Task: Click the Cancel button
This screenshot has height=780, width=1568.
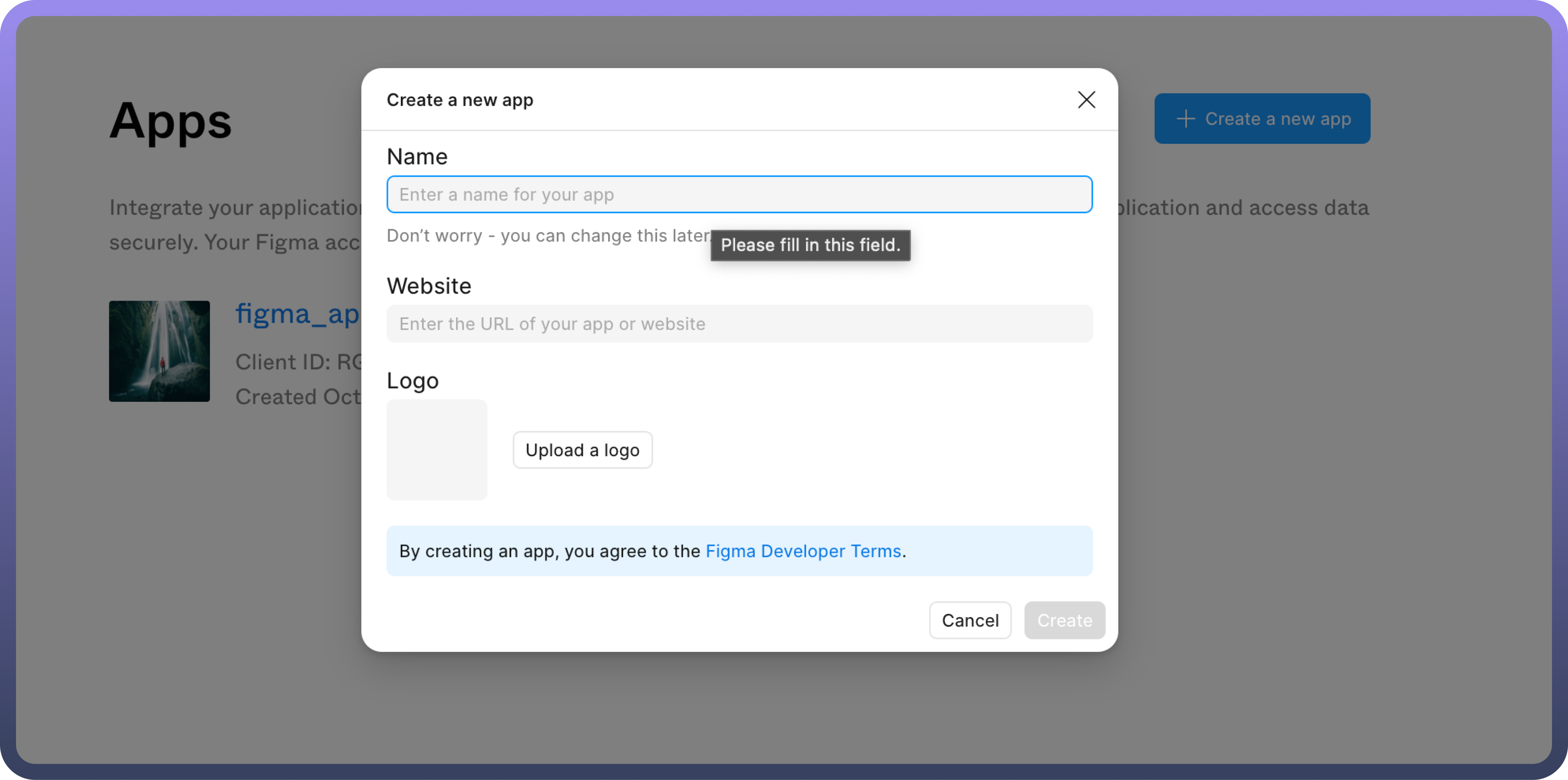Action: pos(970,620)
